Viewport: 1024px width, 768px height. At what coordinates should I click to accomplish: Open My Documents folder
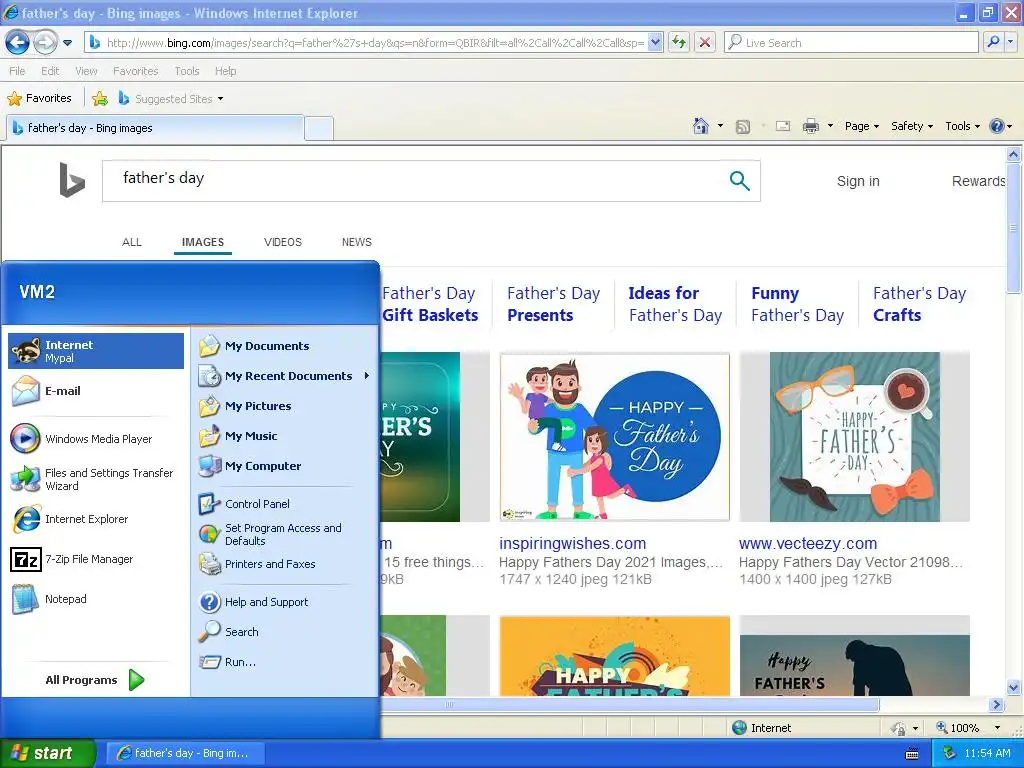pos(285,346)
